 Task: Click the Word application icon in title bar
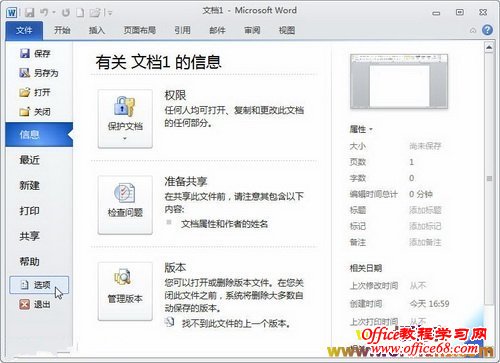[11, 13]
